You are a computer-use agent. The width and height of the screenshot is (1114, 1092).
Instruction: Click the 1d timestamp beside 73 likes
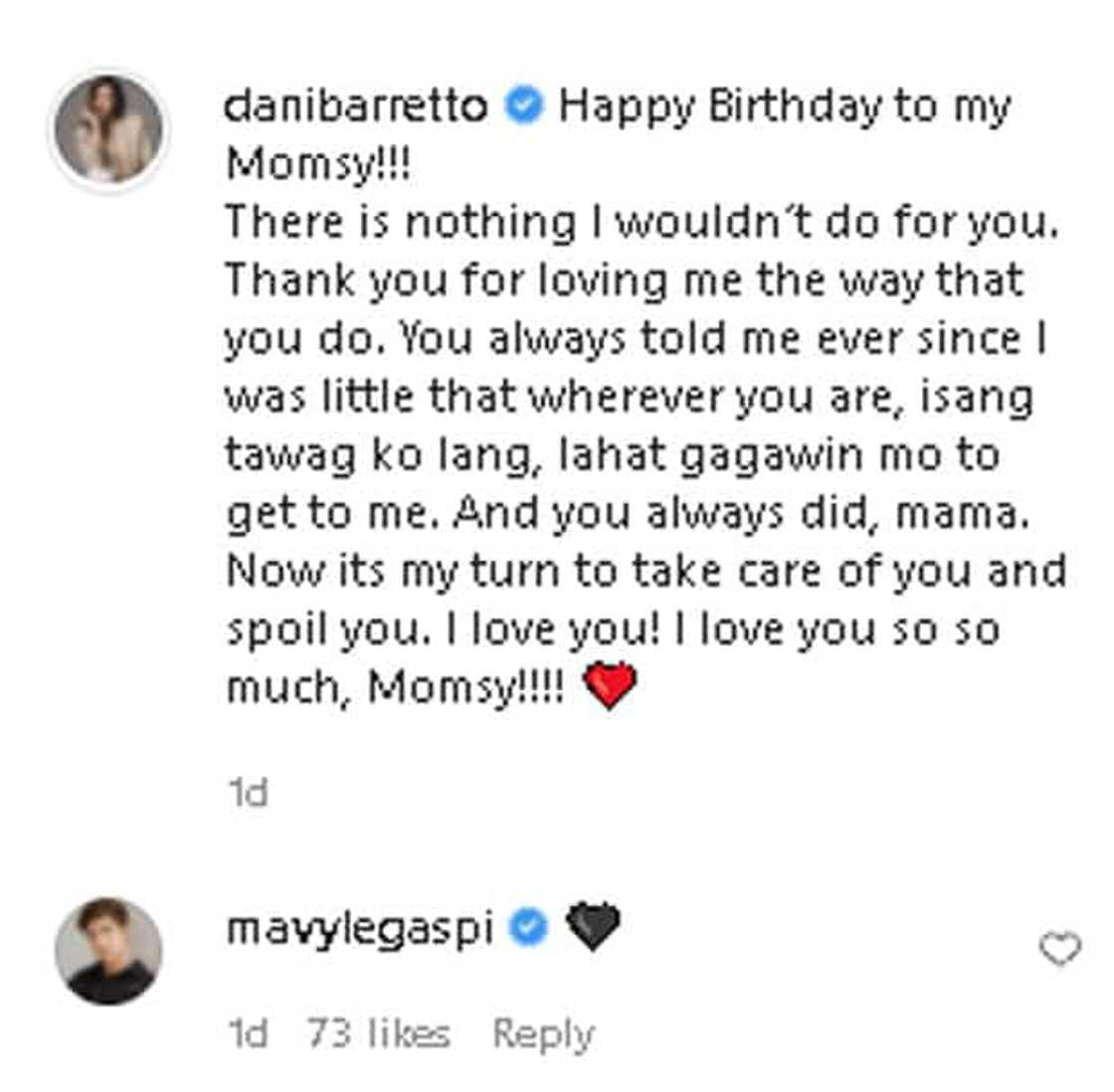point(248,1034)
